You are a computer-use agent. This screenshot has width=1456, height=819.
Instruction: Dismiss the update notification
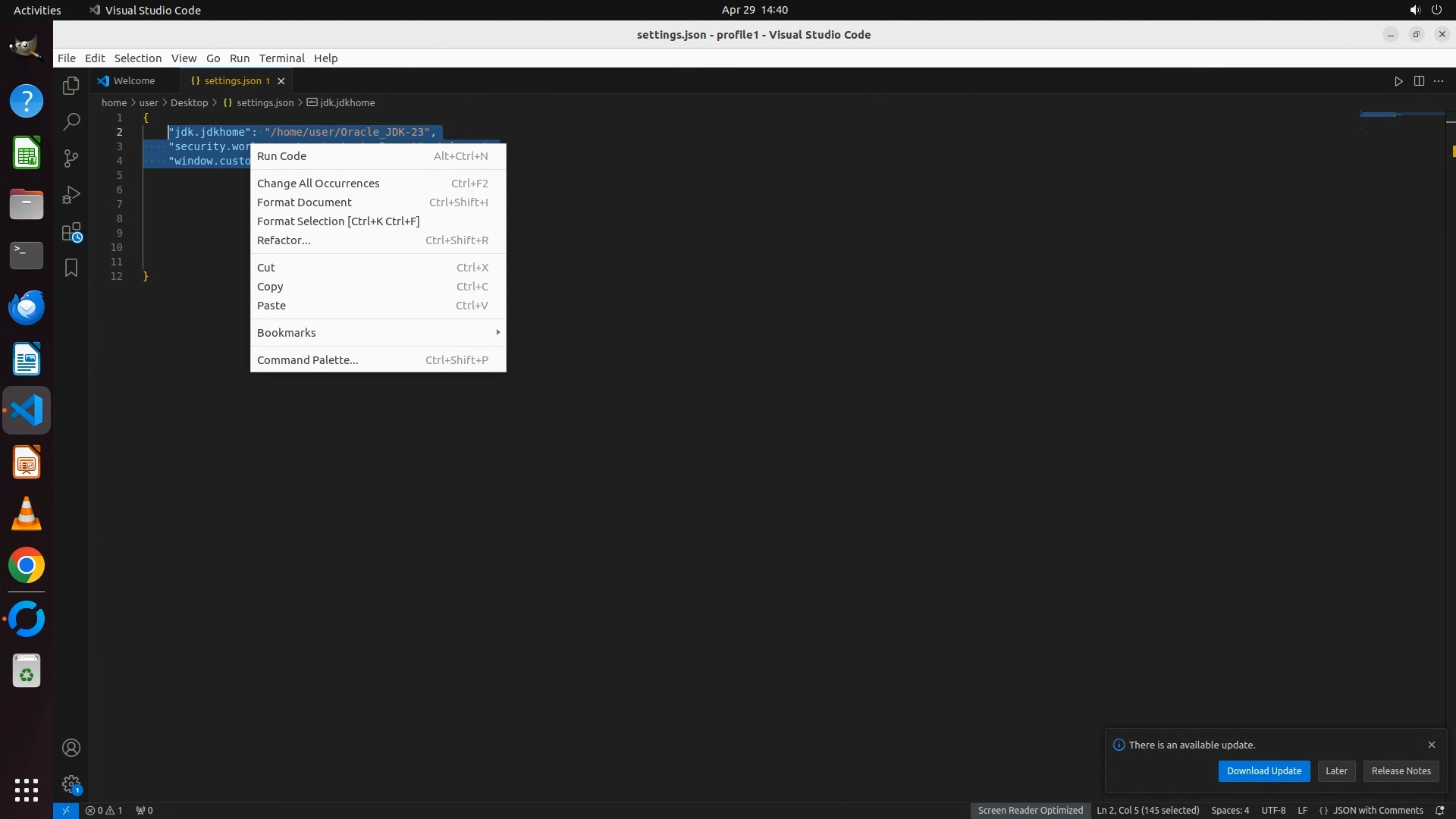[x=1432, y=745]
